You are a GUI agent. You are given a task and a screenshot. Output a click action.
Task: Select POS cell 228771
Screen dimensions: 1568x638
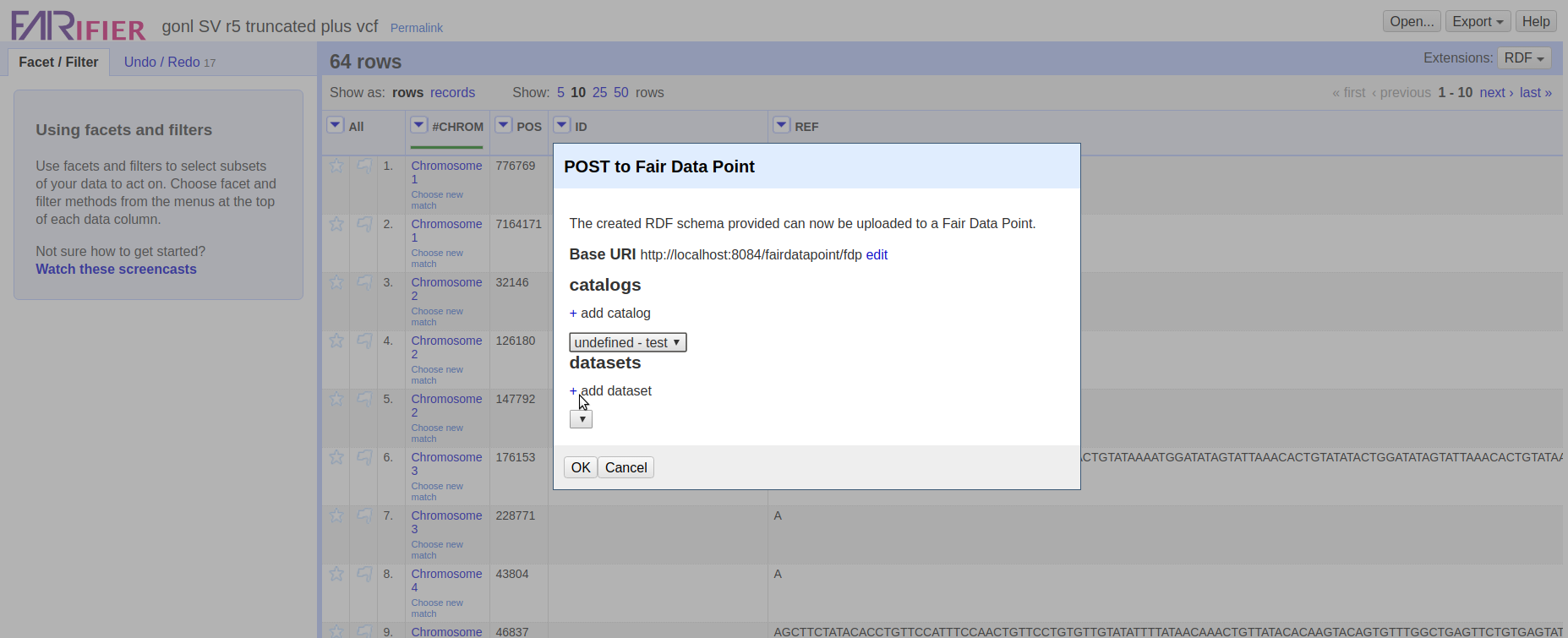[x=516, y=515]
